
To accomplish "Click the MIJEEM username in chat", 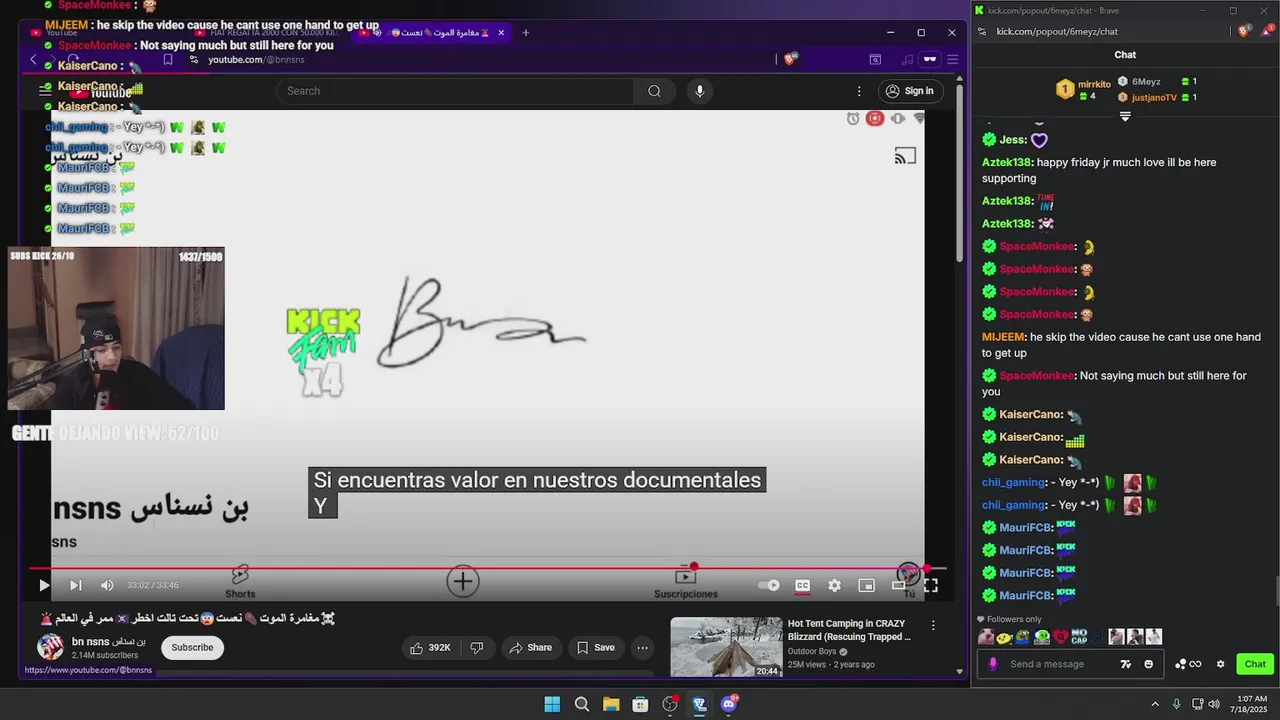I will (1003, 337).
